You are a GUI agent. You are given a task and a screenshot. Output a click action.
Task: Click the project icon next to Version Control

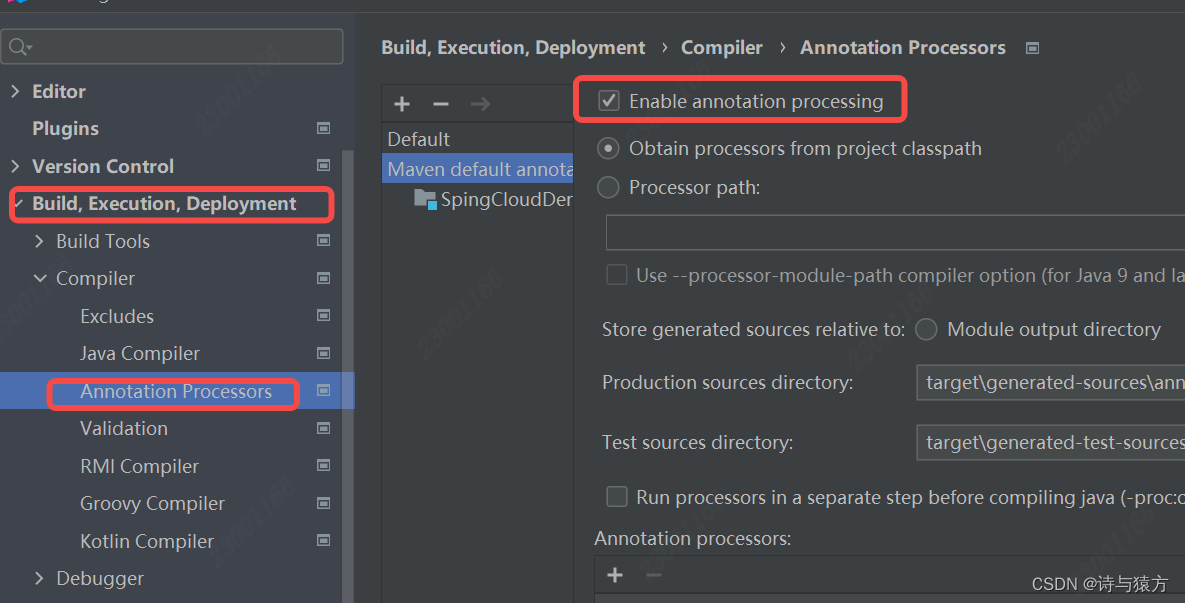[x=323, y=165]
